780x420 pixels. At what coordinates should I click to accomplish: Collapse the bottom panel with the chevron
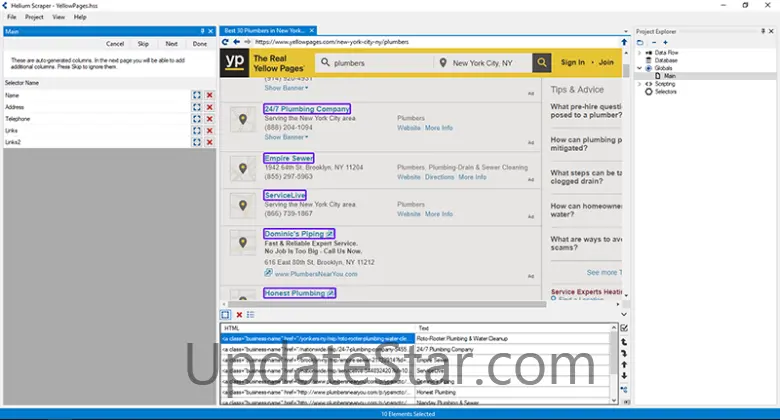click(624, 315)
